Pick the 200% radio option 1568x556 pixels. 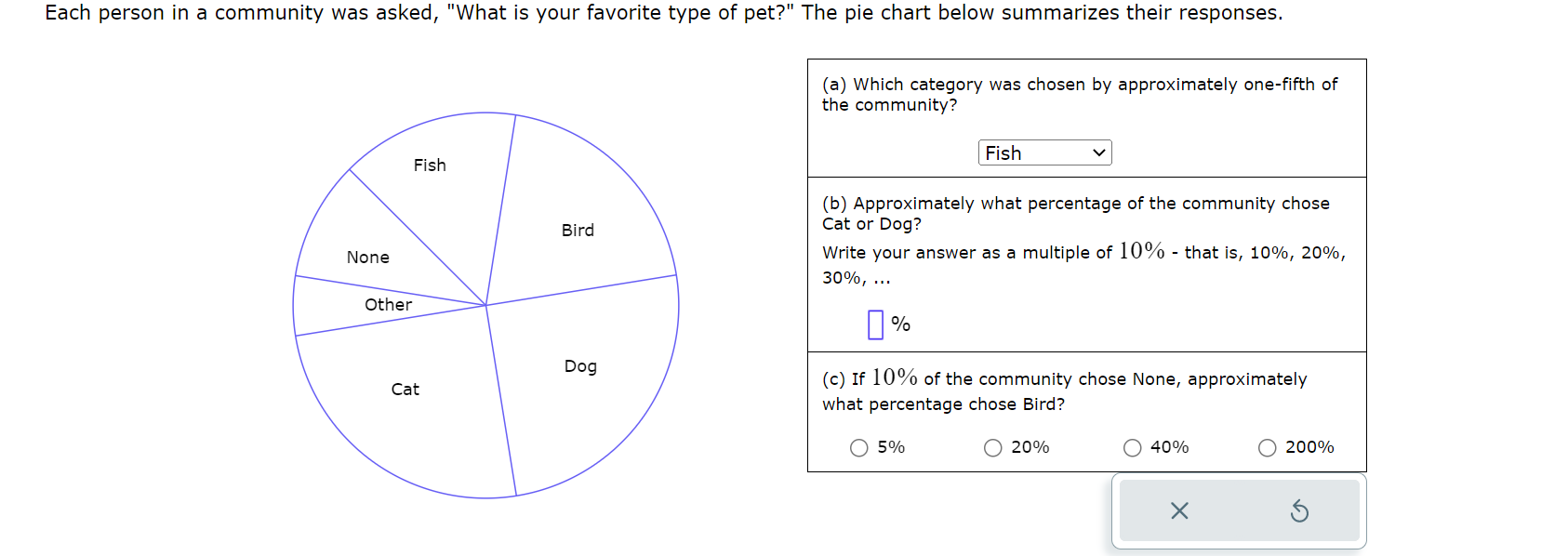pyautogui.click(x=1267, y=448)
